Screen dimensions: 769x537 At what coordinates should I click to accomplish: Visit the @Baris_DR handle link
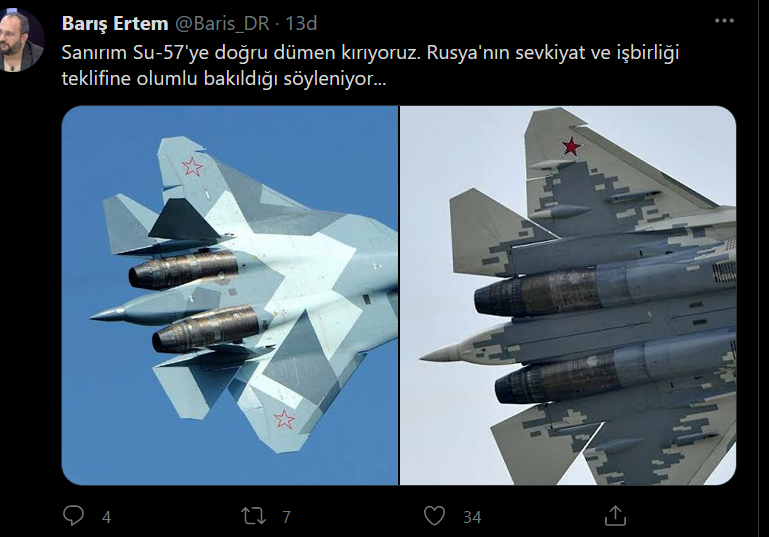tap(222, 24)
